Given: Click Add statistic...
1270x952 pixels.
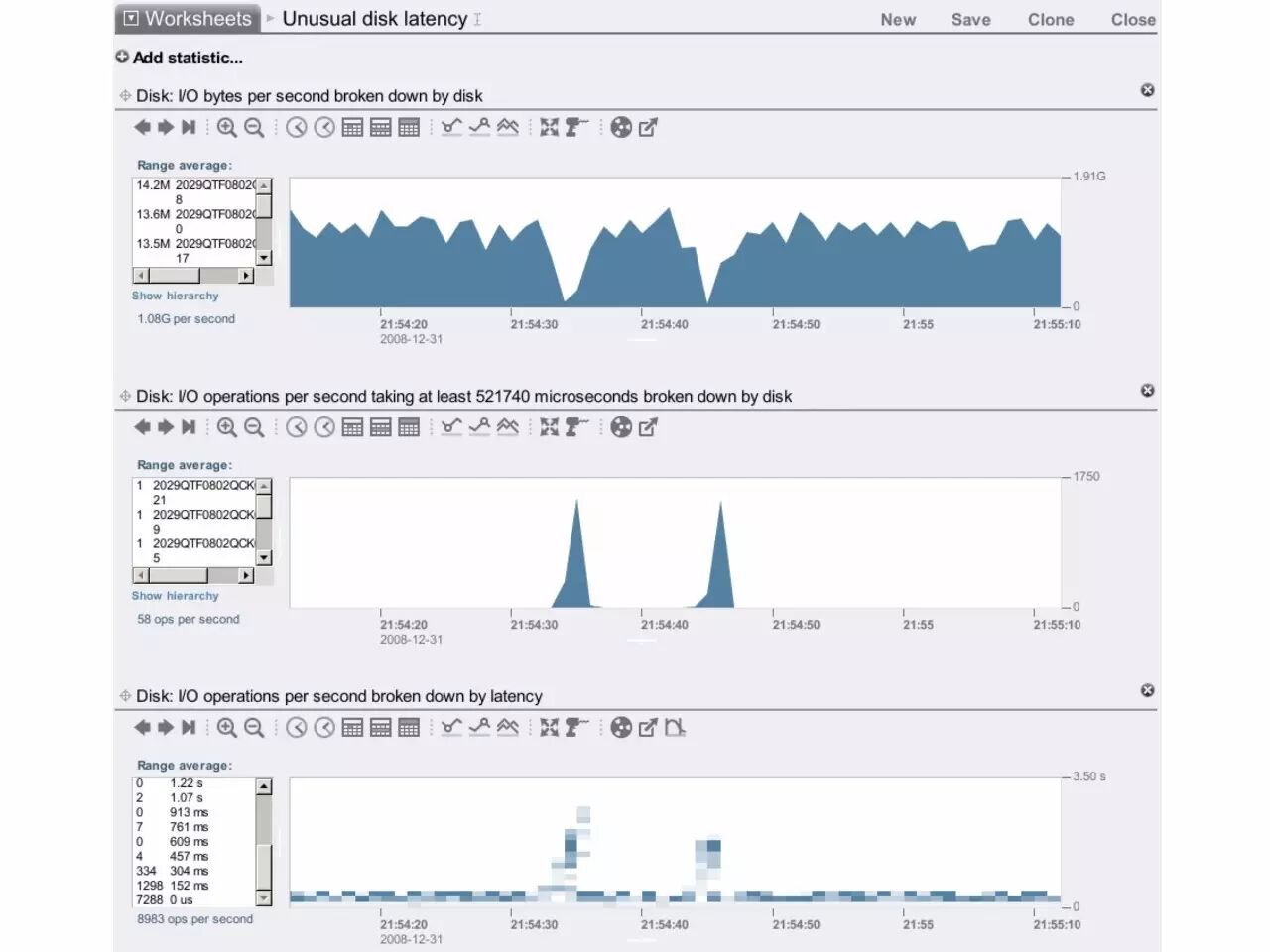Looking at the screenshot, I should click(x=179, y=58).
